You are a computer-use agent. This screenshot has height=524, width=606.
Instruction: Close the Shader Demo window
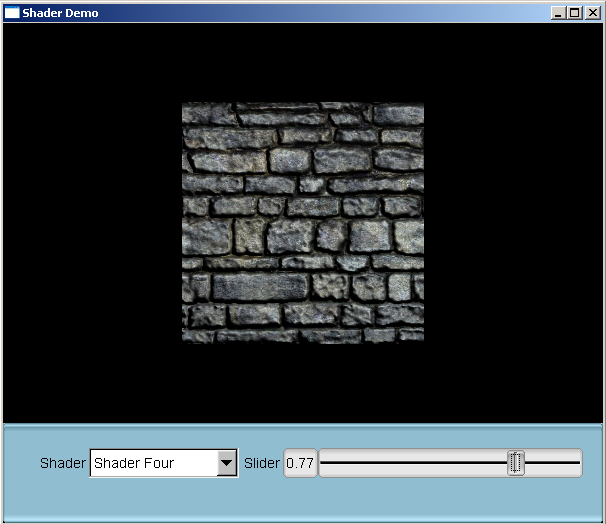tap(591, 13)
